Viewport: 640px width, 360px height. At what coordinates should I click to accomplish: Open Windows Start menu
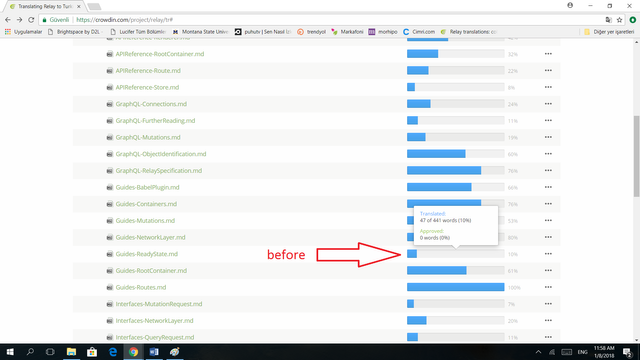click(x=10, y=352)
